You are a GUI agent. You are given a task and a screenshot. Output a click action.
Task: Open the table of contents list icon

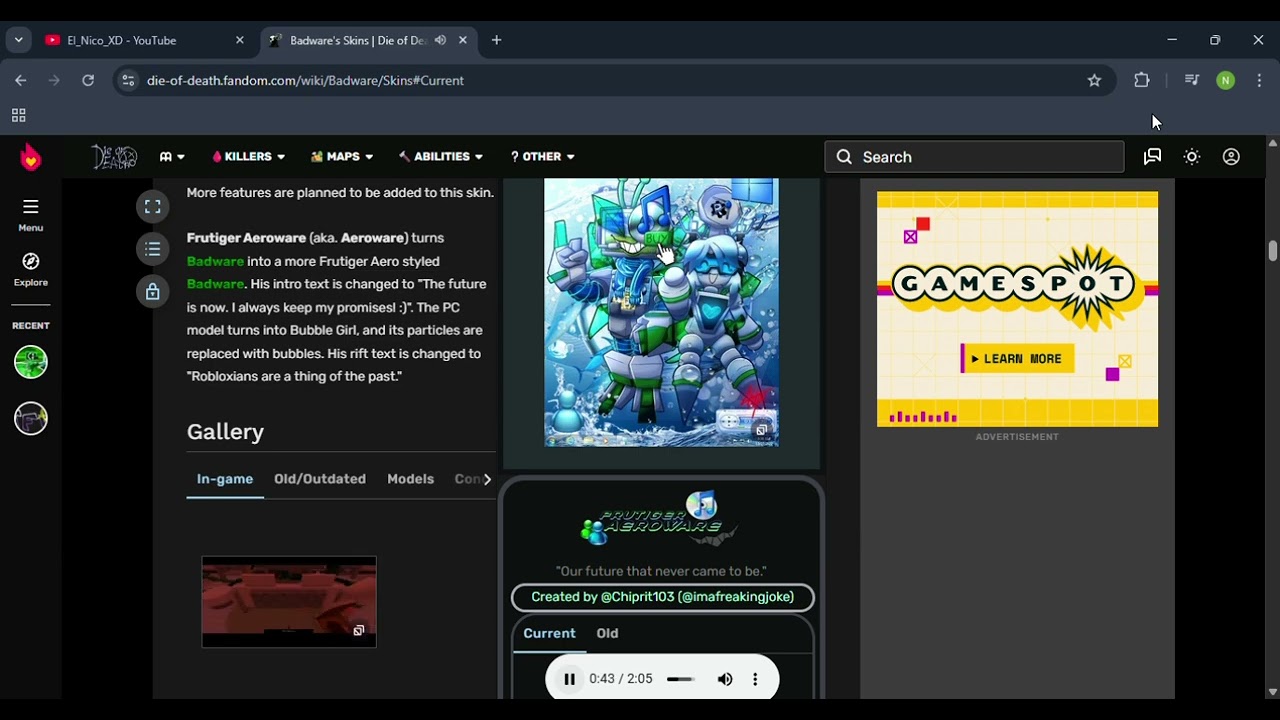[x=153, y=249]
